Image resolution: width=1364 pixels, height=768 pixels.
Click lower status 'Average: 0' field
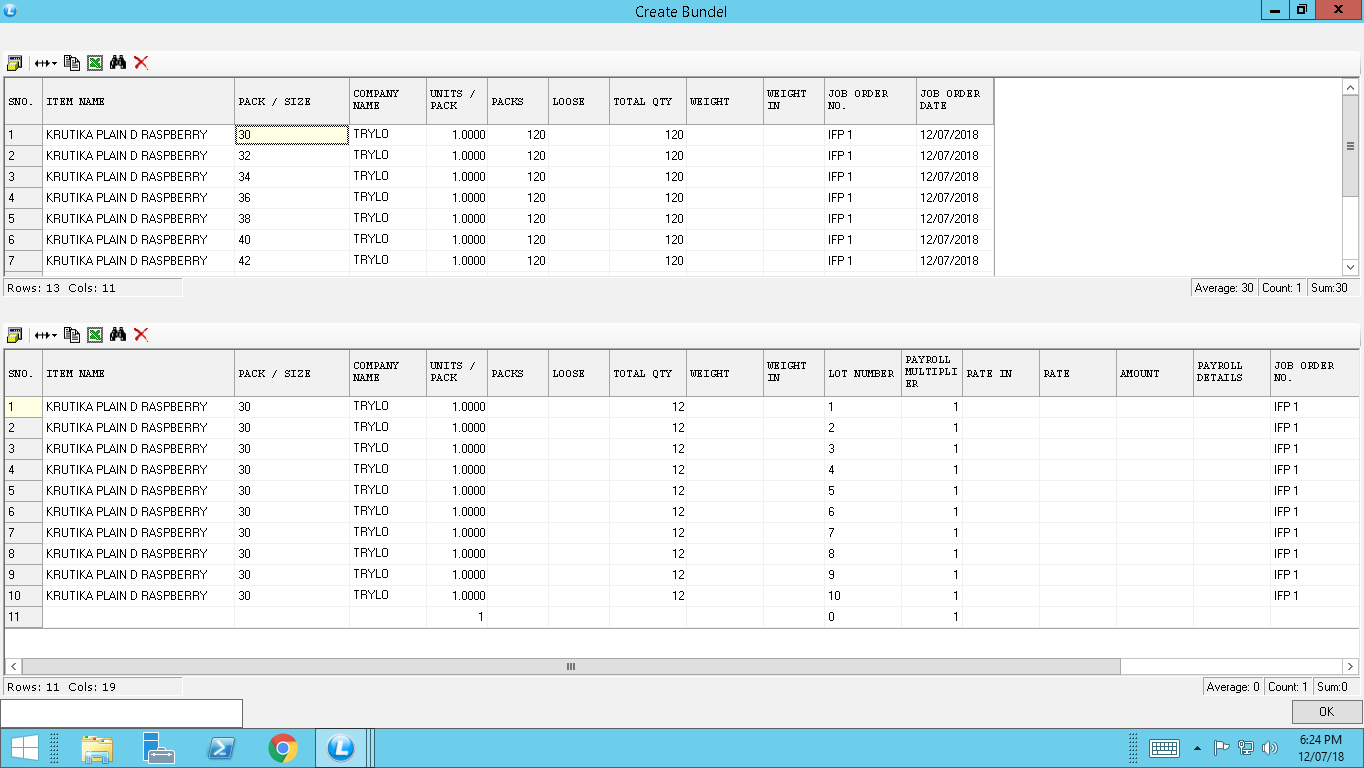point(1233,687)
